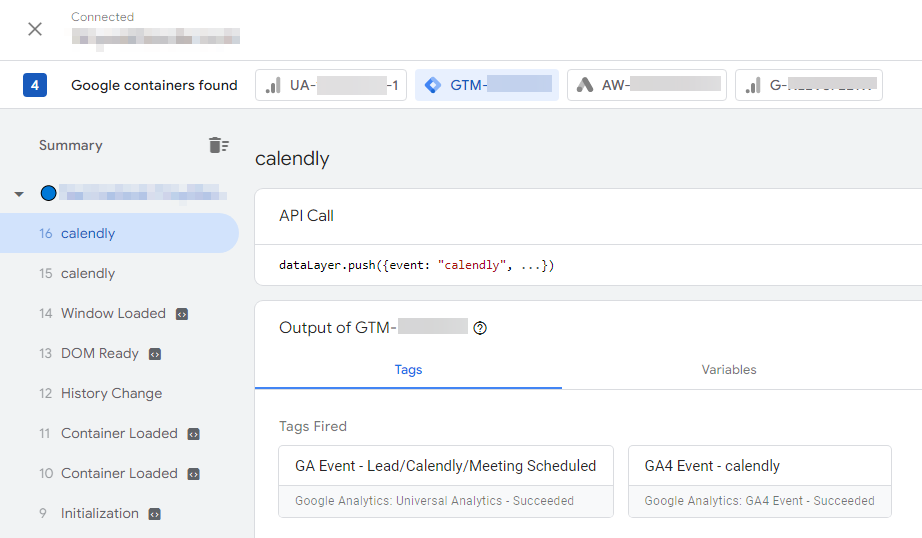Click code icon beside Container Loaded 11
This screenshot has width=922, height=538.
(x=193, y=434)
